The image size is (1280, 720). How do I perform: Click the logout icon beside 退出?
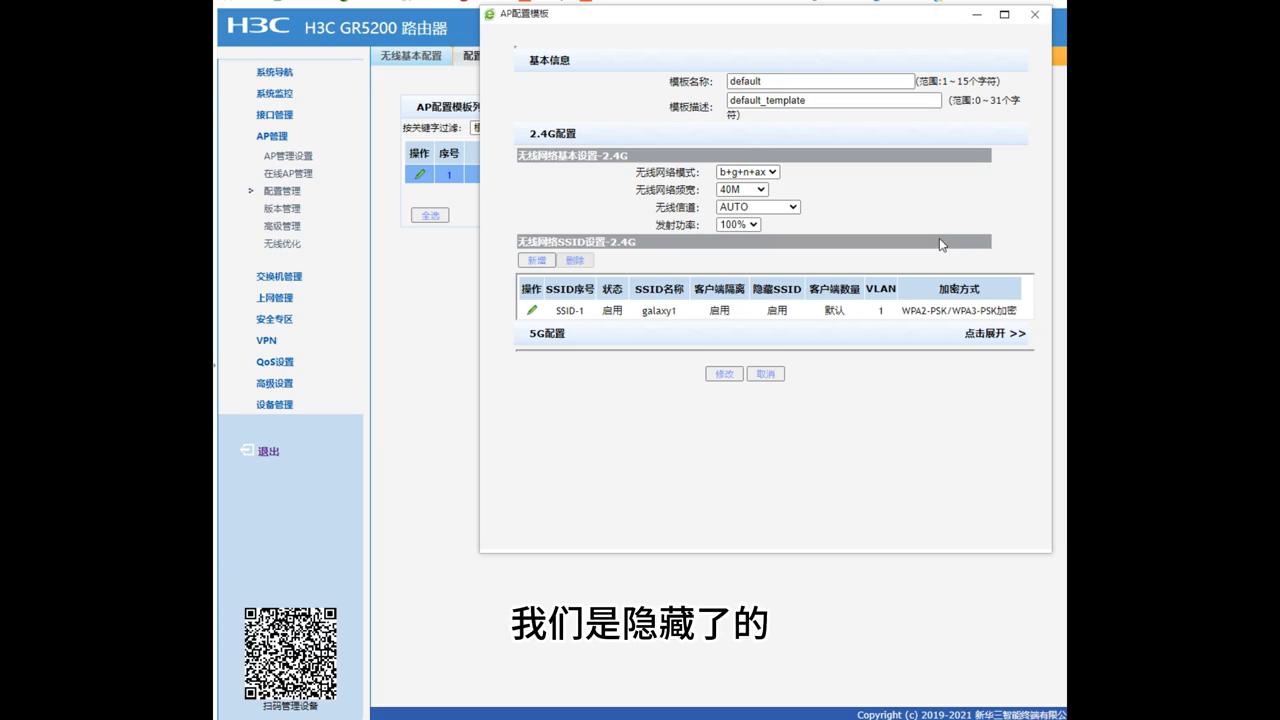click(x=245, y=450)
